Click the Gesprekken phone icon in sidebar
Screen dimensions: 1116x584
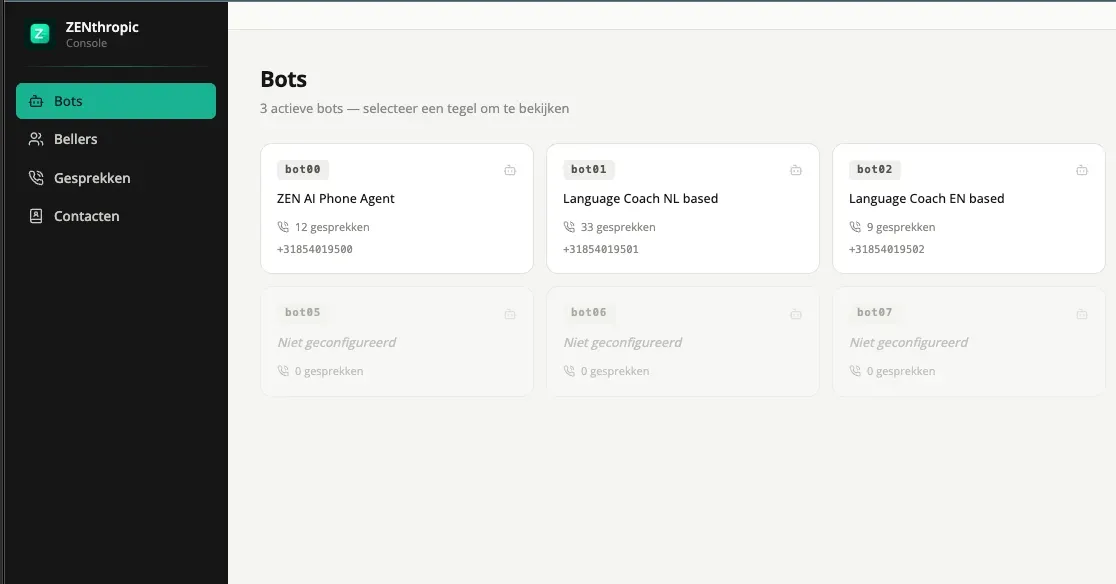pyautogui.click(x=36, y=178)
